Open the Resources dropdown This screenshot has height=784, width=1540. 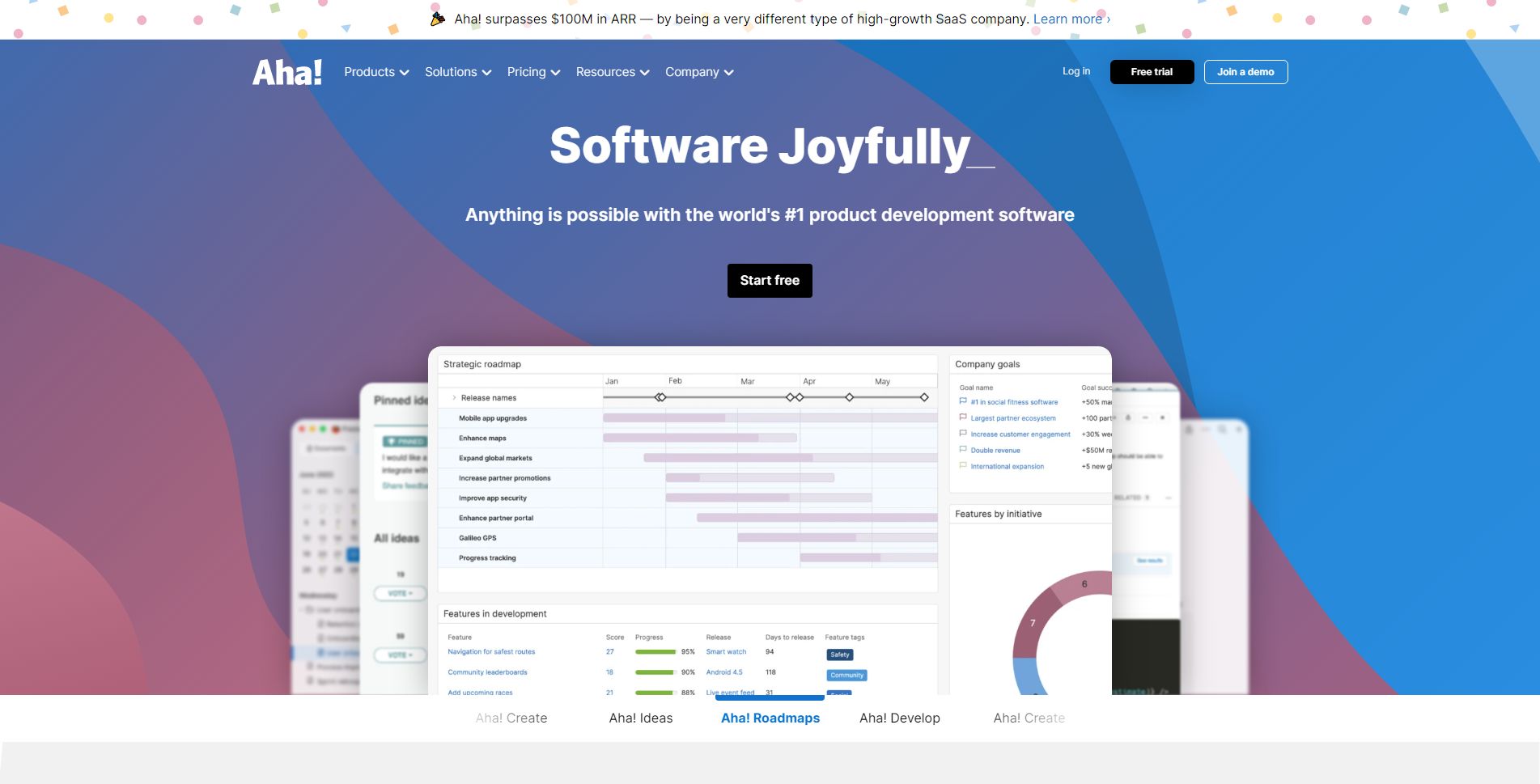coord(613,72)
